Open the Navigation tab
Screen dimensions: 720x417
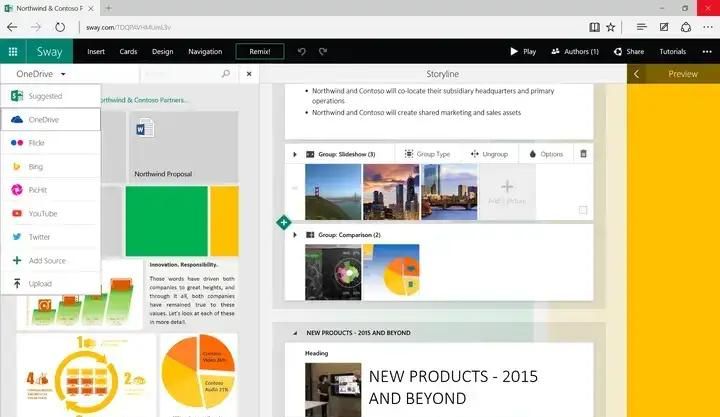click(x=205, y=51)
